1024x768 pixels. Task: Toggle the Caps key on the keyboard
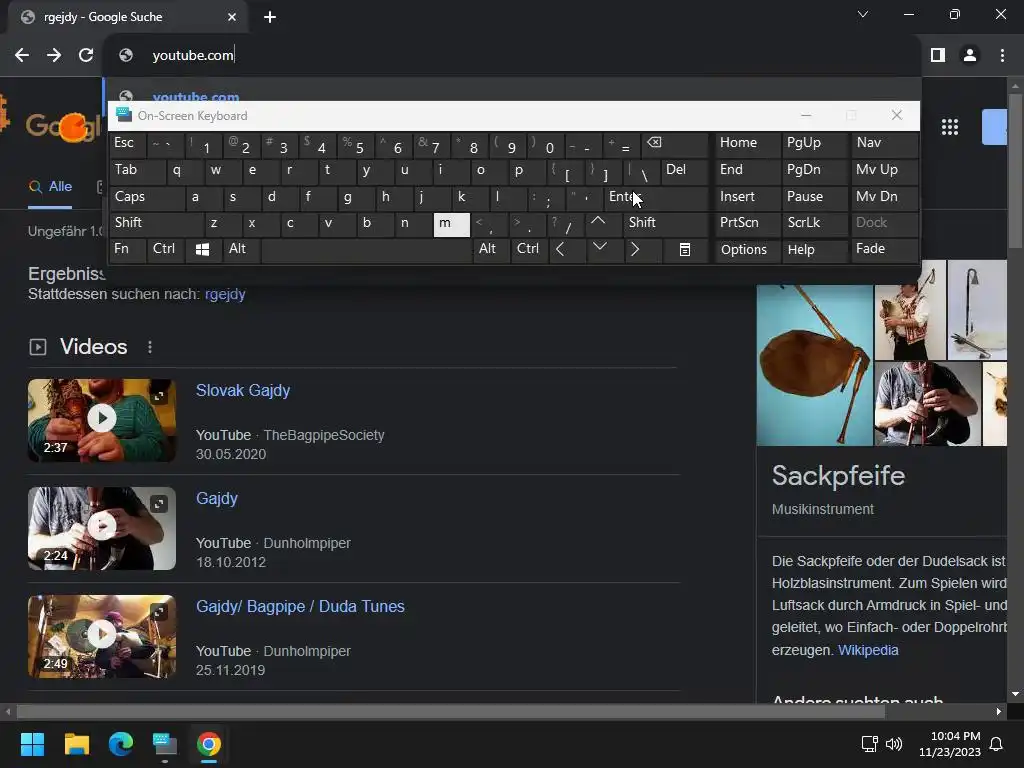[146, 197]
